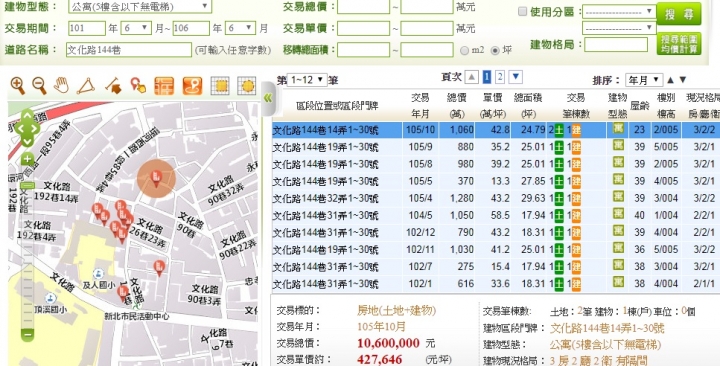Adjust the map zoom level slider handle
720x366 pixels.
[28, 186]
